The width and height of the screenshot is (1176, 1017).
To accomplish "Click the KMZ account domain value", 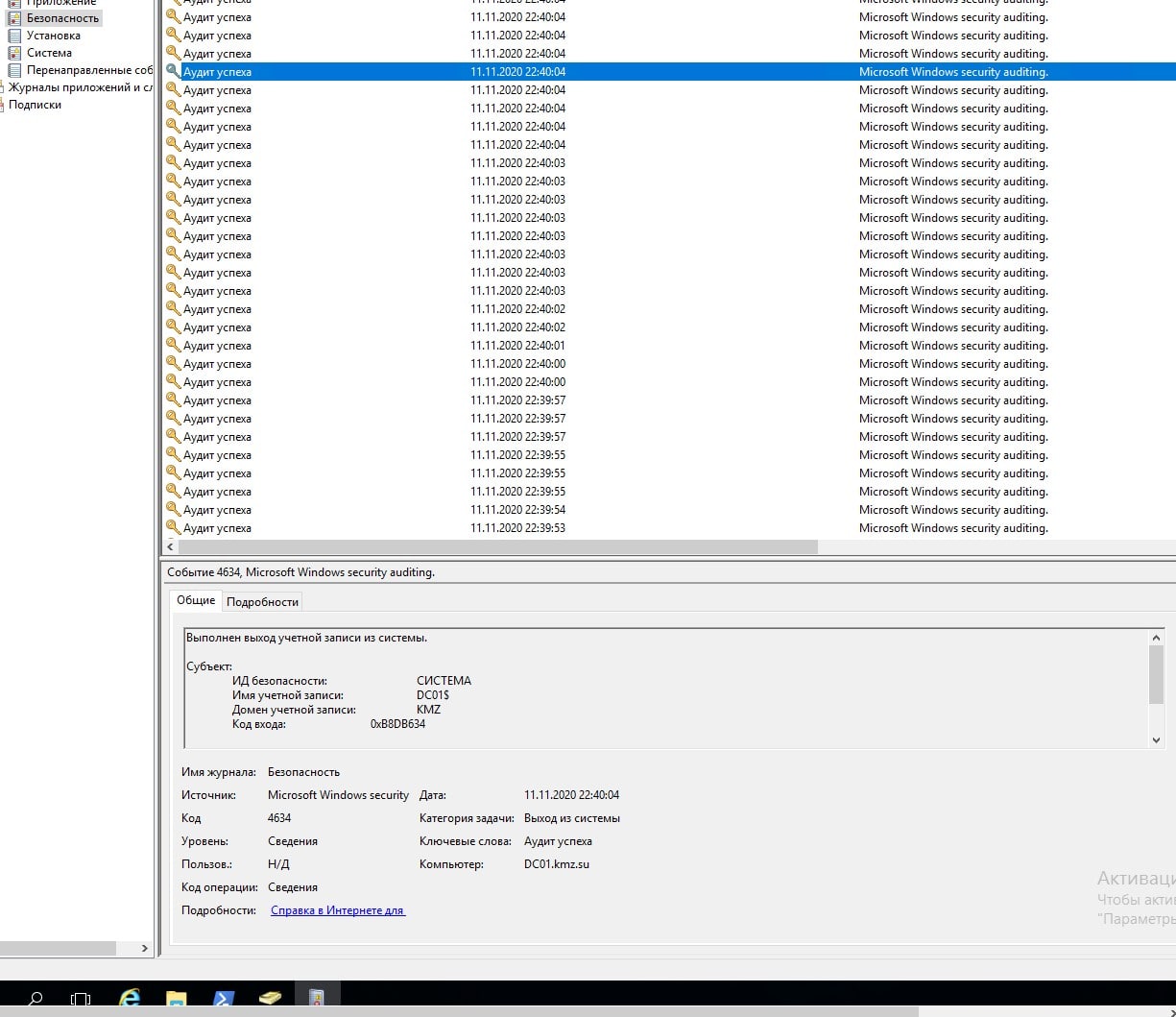I will [x=428, y=710].
